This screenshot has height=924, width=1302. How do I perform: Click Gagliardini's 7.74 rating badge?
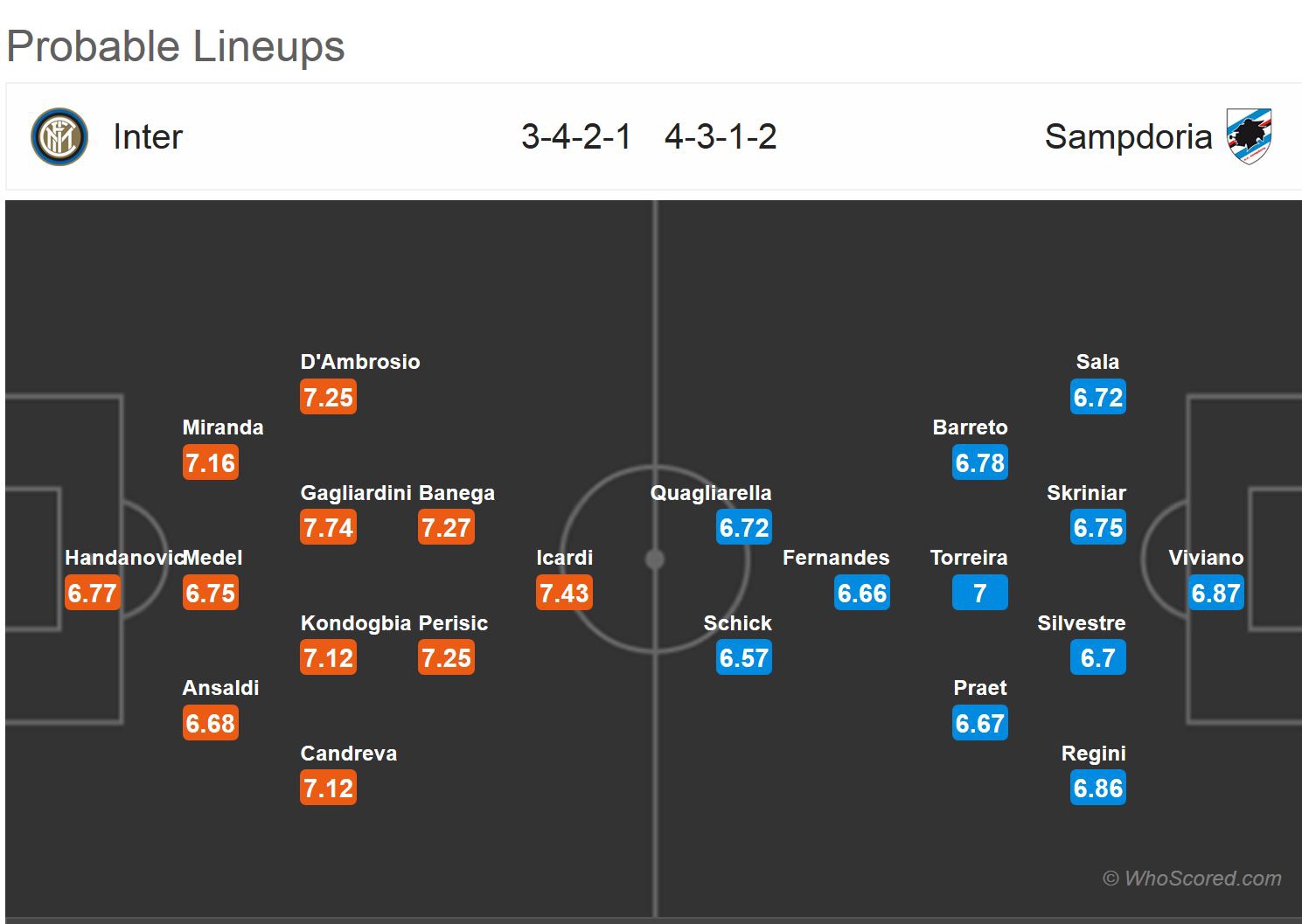[x=328, y=528]
